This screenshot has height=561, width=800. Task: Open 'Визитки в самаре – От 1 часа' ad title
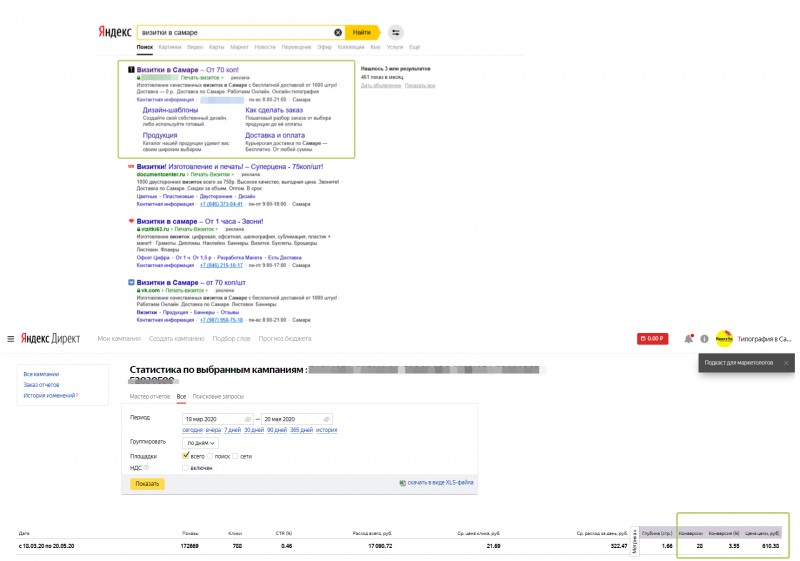[199, 221]
